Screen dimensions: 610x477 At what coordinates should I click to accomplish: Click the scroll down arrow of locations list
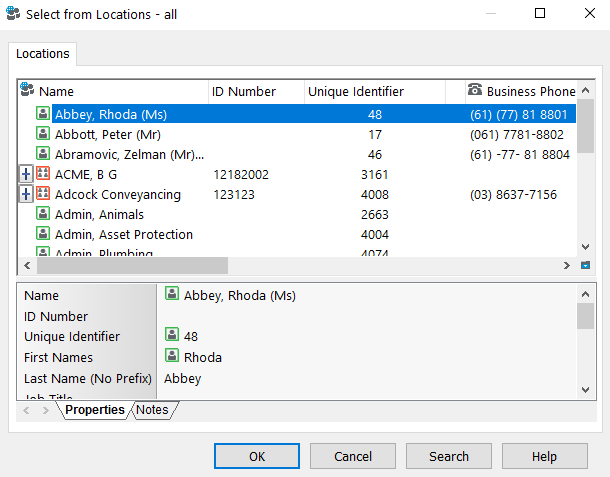(x=585, y=246)
